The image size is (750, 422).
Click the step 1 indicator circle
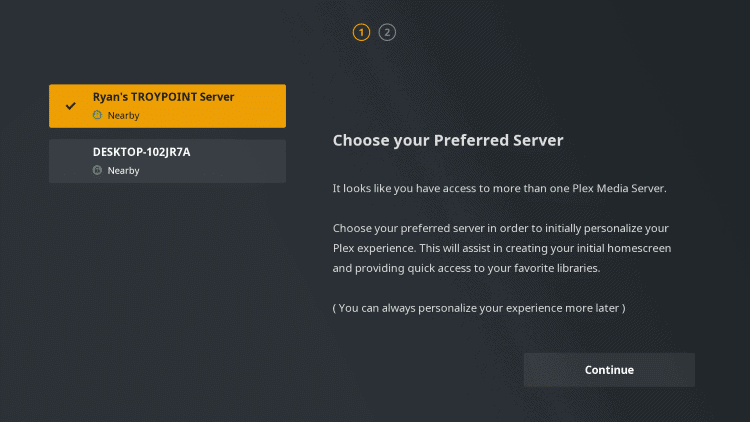pos(361,32)
